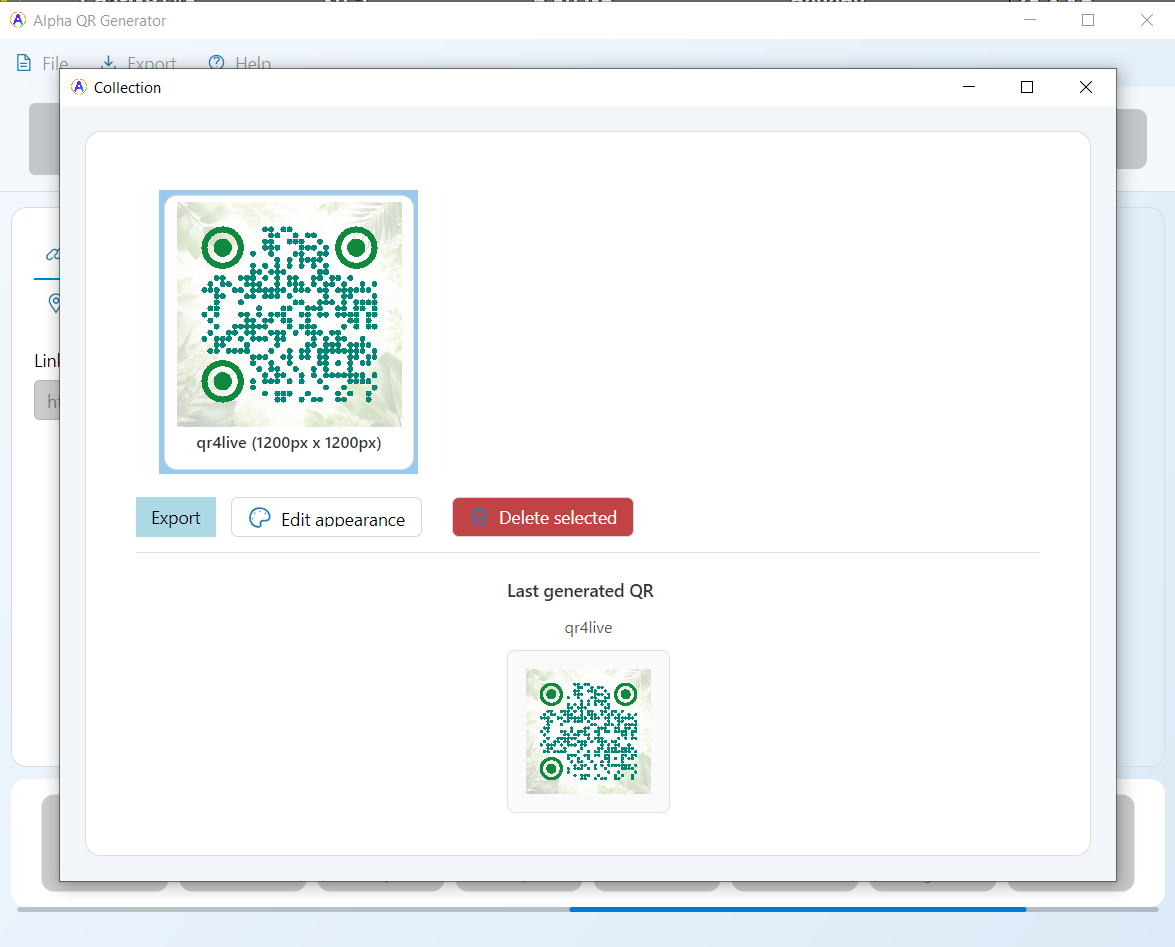Close the Collection dialog
Image resolution: width=1175 pixels, height=947 pixels.
(1085, 87)
